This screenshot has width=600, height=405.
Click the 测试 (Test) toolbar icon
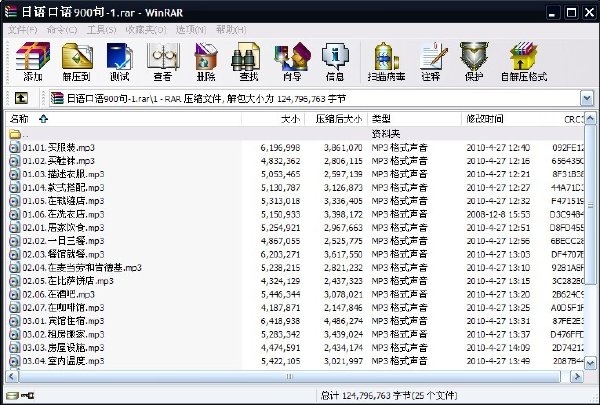click(119, 61)
